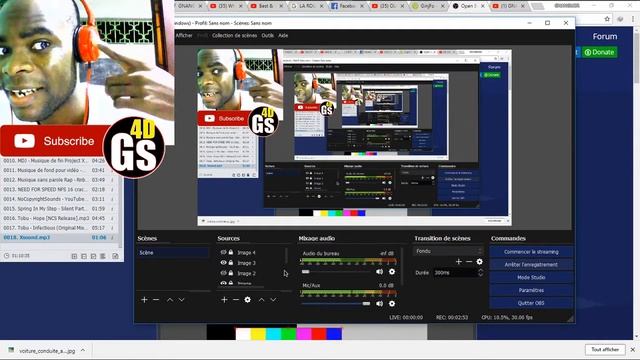Click Arrêter l'enregistrement button
This screenshot has width=640, height=360.
531,264
